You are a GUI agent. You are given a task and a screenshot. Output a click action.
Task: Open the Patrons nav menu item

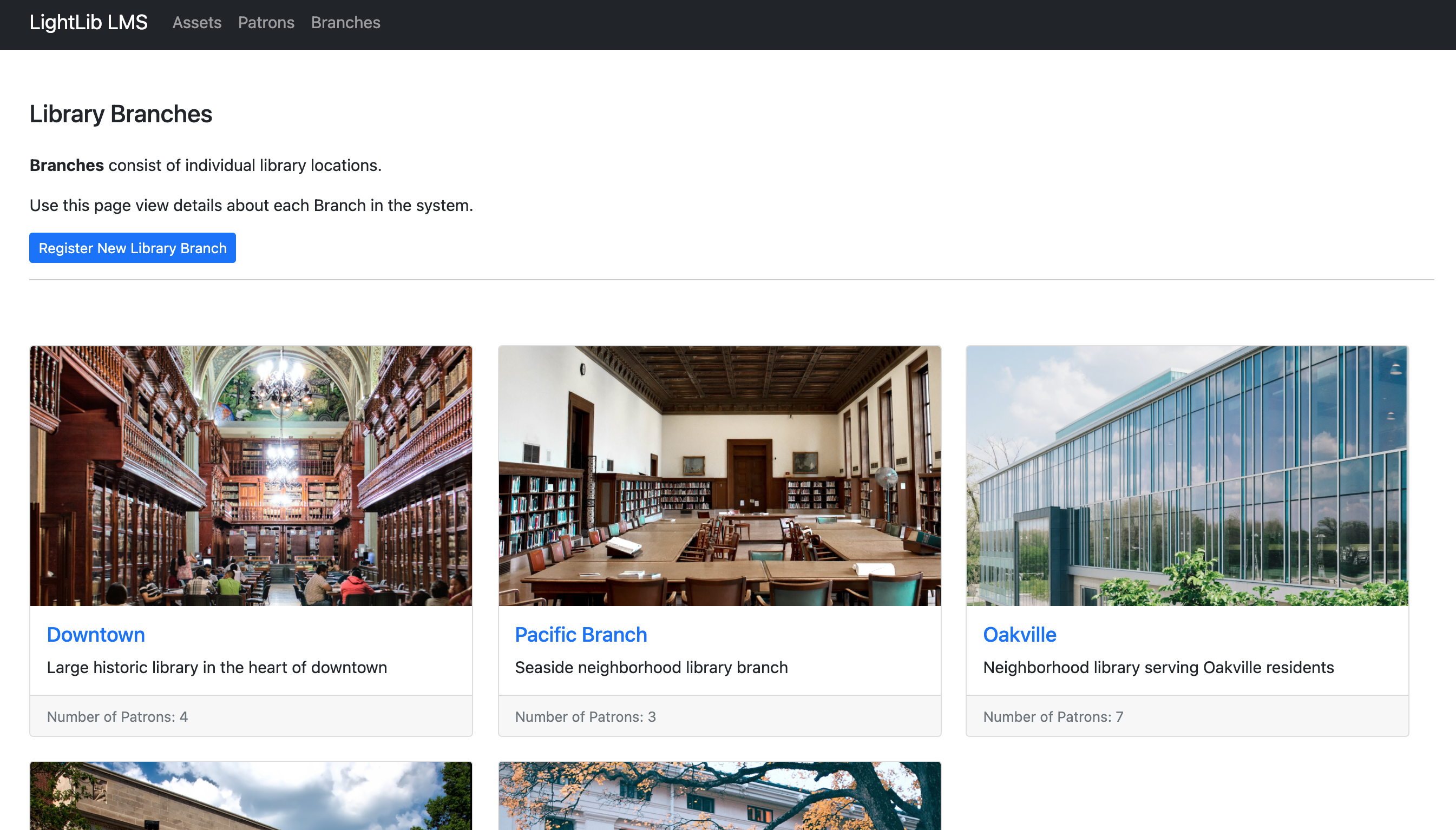[266, 22]
